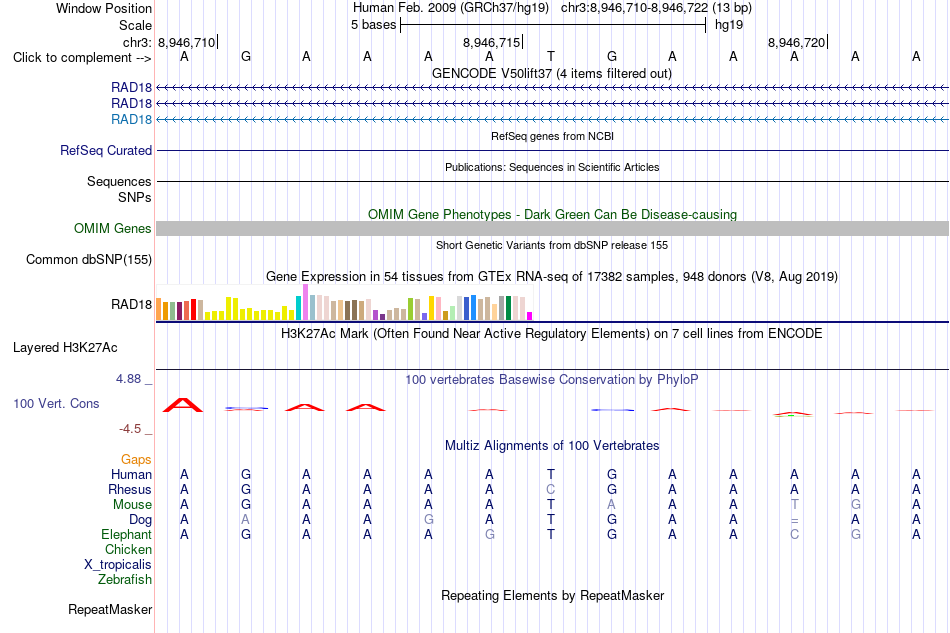Screen dimensions: 950x633
Task: Click 'Short Genetic Variants from dbSNP release 155'
Action: pos(552,245)
